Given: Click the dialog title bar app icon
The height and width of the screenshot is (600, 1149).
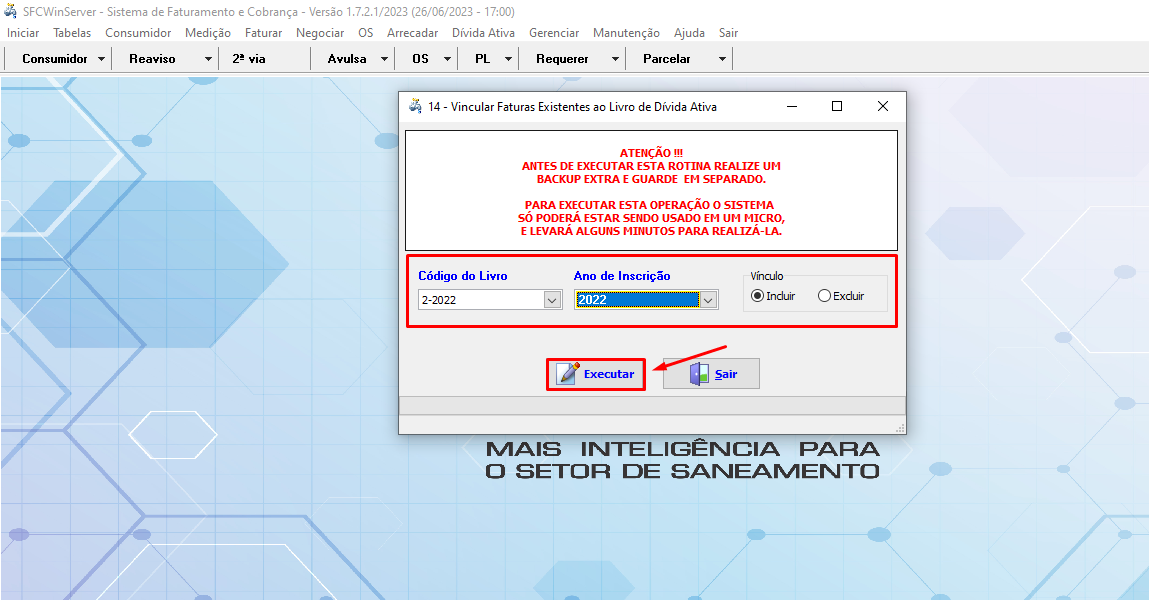Looking at the screenshot, I should tap(415, 107).
